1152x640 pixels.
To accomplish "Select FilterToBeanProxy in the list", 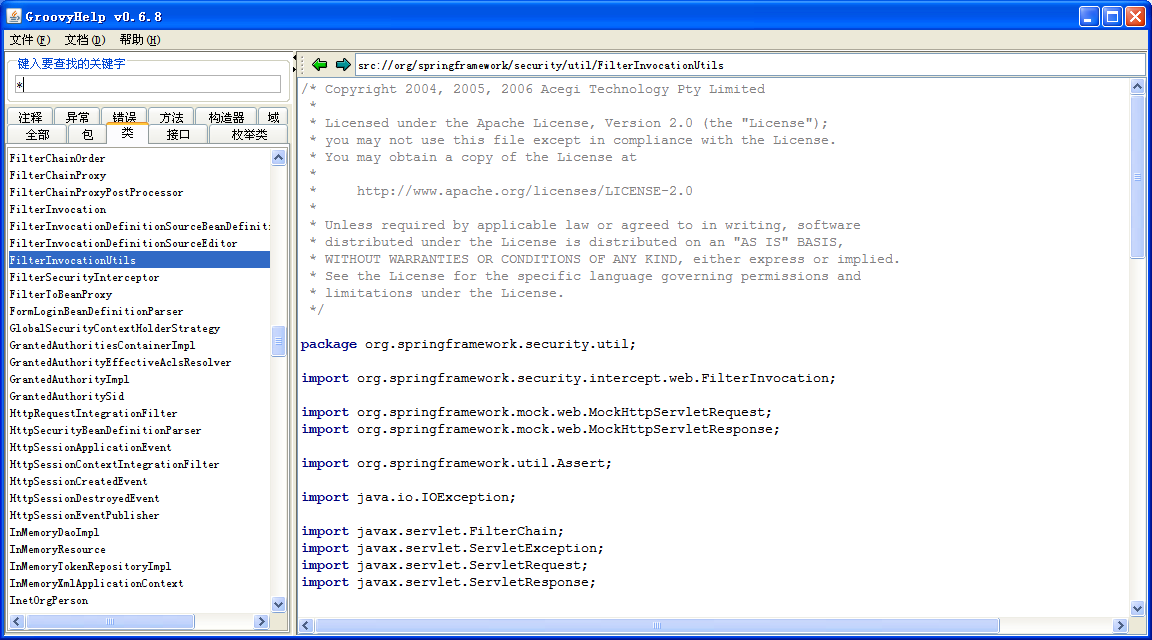I will tap(139, 294).
